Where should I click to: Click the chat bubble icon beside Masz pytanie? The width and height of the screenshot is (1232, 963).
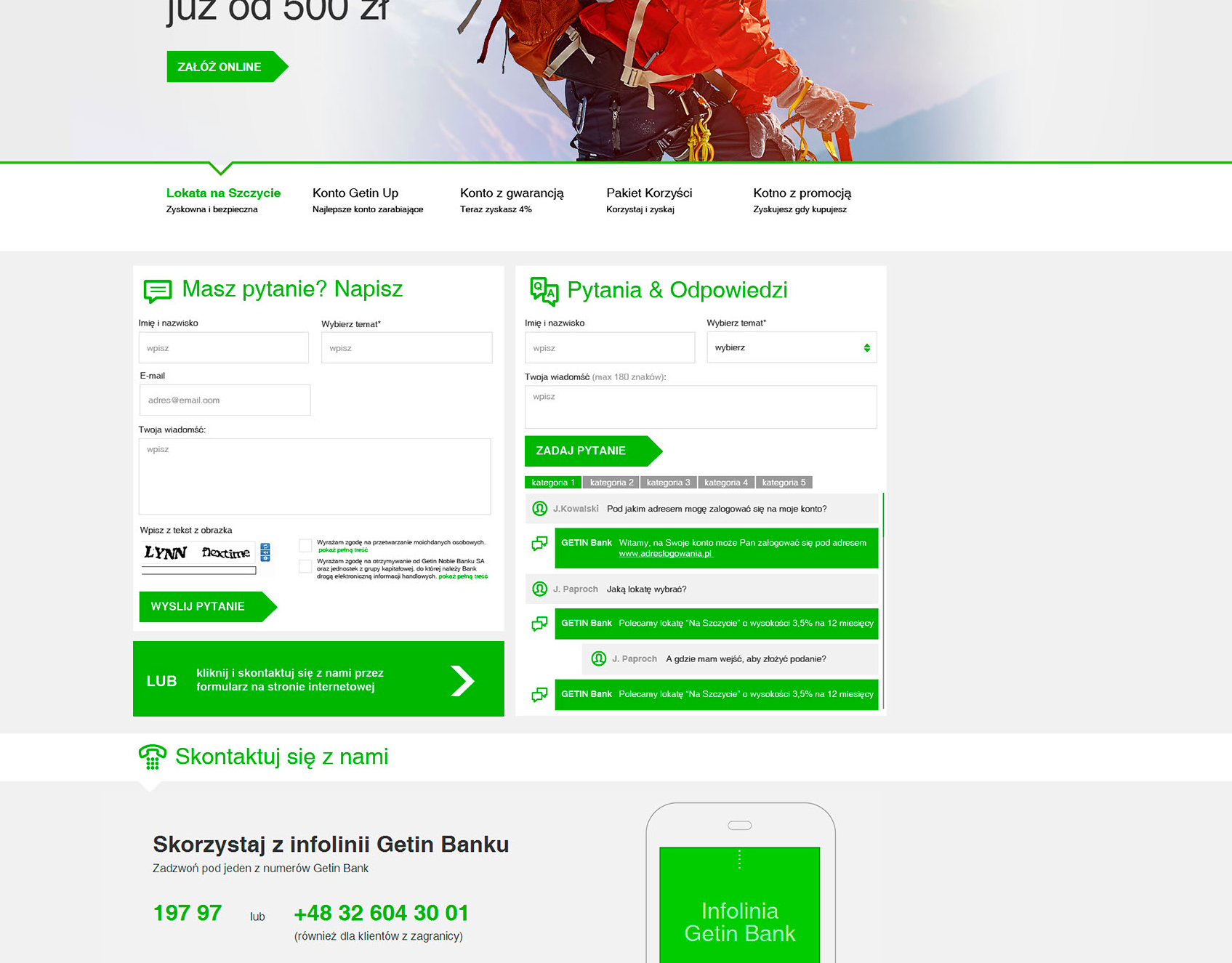(158, 291)
